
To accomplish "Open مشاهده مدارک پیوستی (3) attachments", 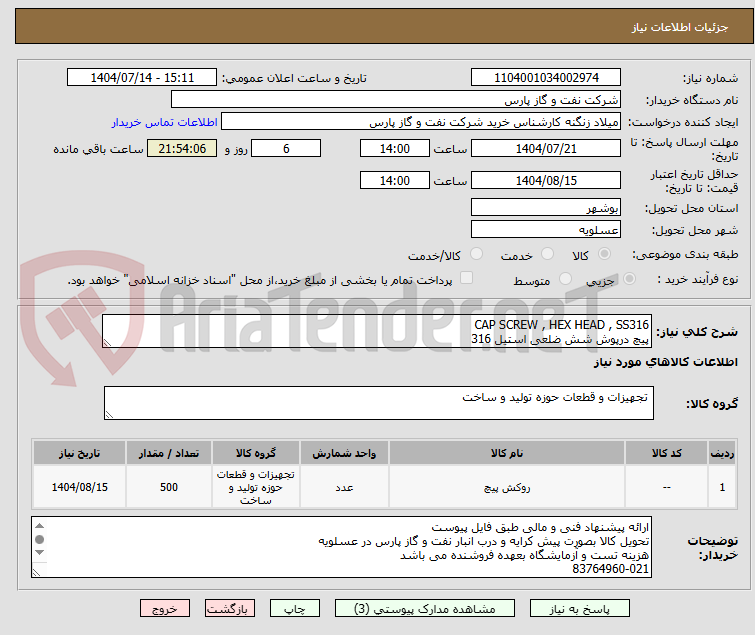I will point(425,609).
